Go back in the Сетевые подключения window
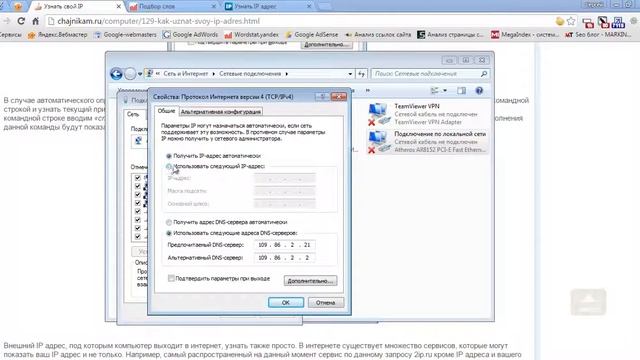 click(x=116, y=74)
